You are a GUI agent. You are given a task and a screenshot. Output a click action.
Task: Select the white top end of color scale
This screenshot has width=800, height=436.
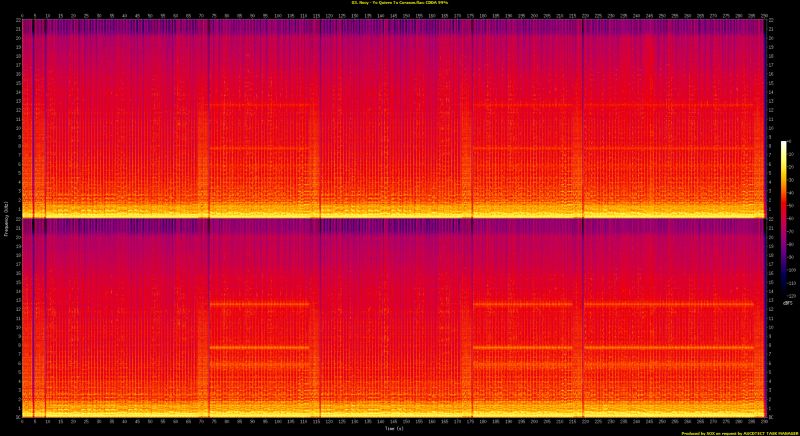point(784,144)
